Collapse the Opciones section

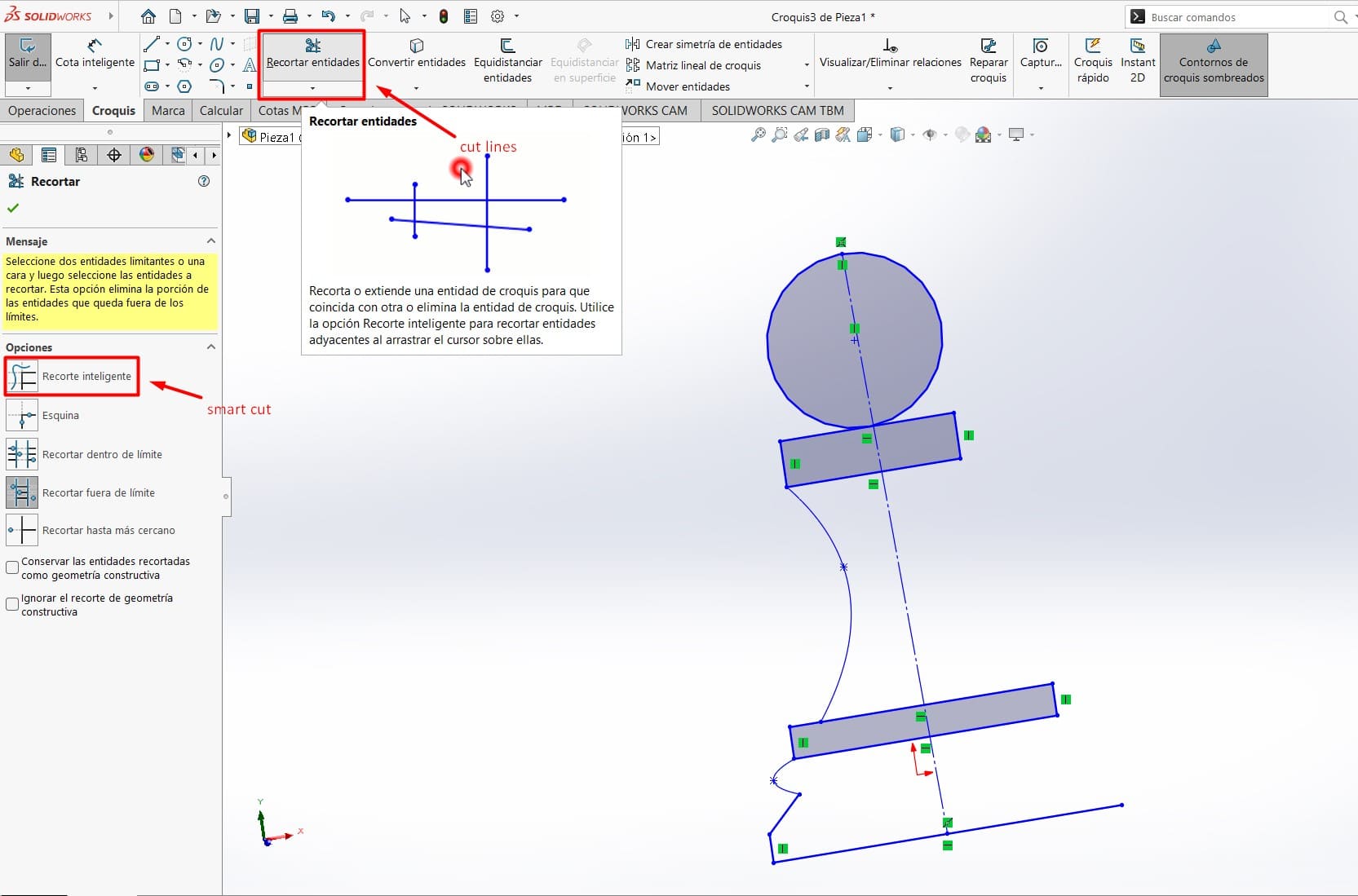pos(211,347)
